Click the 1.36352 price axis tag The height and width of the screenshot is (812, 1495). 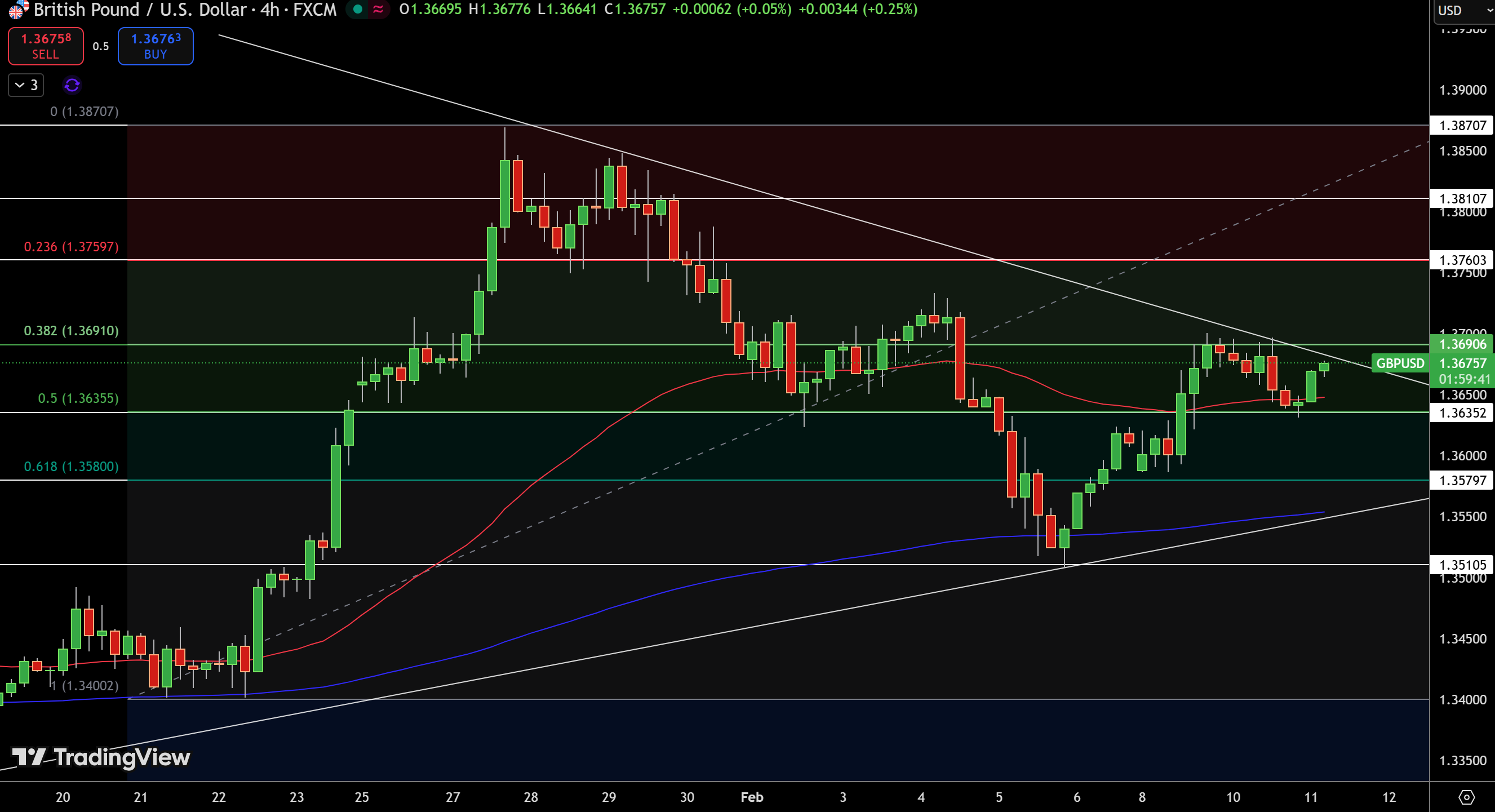pos(1462,412)
